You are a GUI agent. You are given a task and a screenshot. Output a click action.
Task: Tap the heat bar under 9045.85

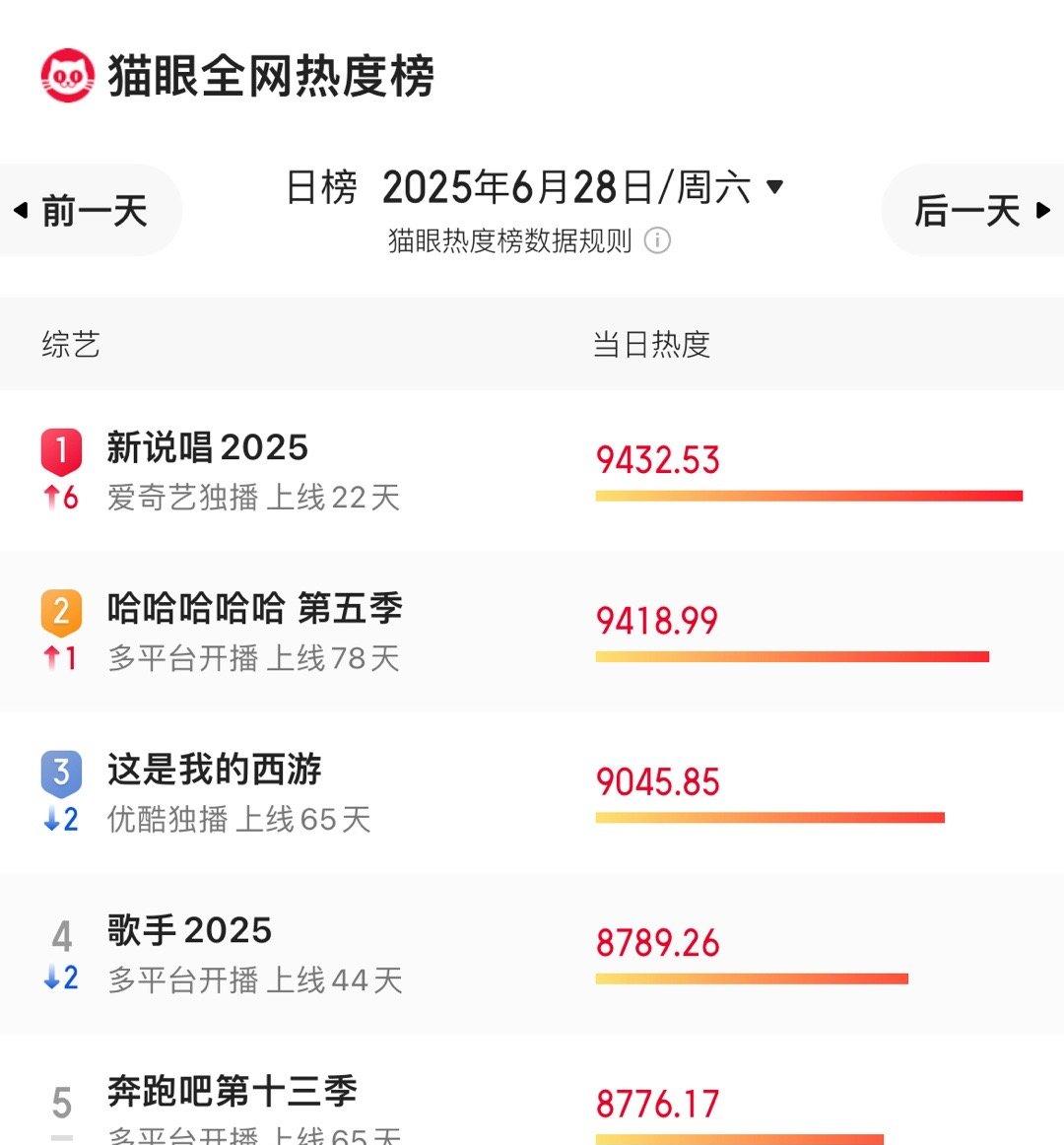pos(769,818)
